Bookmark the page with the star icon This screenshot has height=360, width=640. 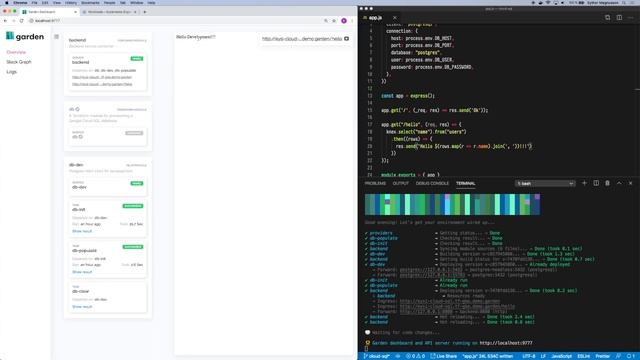pos(334,20)
